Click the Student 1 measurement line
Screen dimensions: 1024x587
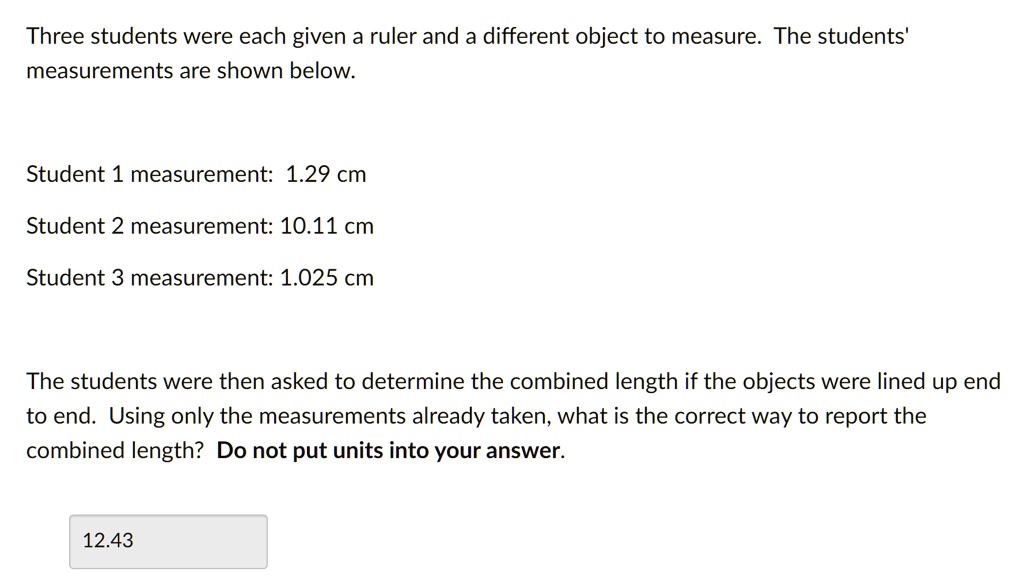pyautogui.click(x=196, y=174)
